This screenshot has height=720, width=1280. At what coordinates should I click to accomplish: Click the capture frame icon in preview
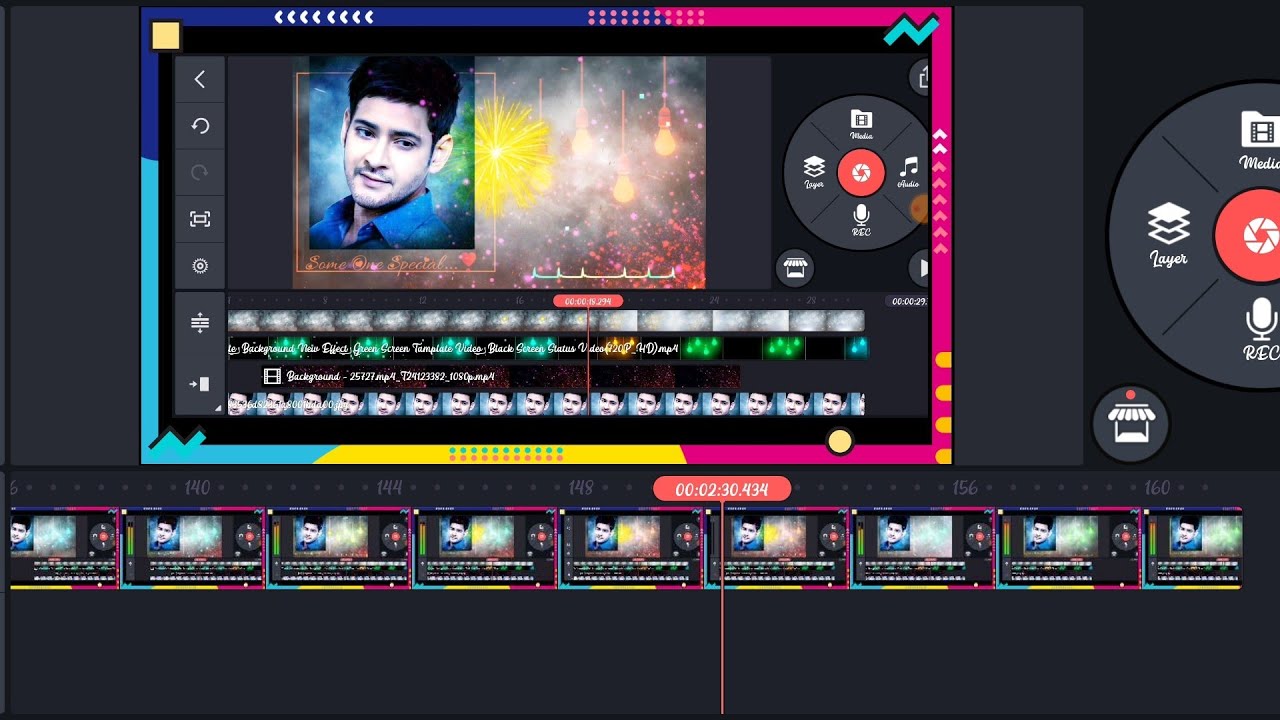[200, 219]
